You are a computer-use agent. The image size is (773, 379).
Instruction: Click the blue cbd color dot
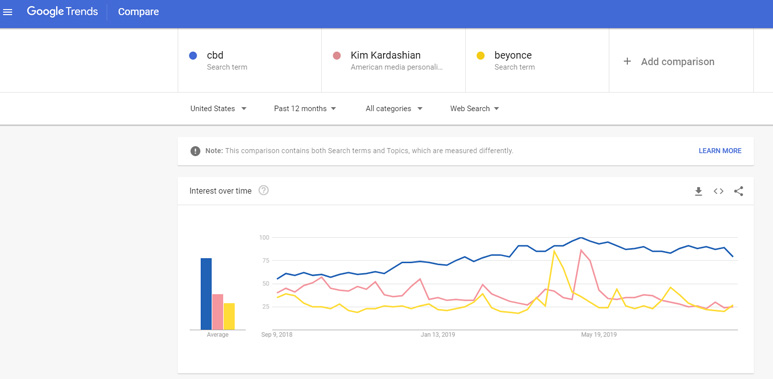[x=193, y=56]
